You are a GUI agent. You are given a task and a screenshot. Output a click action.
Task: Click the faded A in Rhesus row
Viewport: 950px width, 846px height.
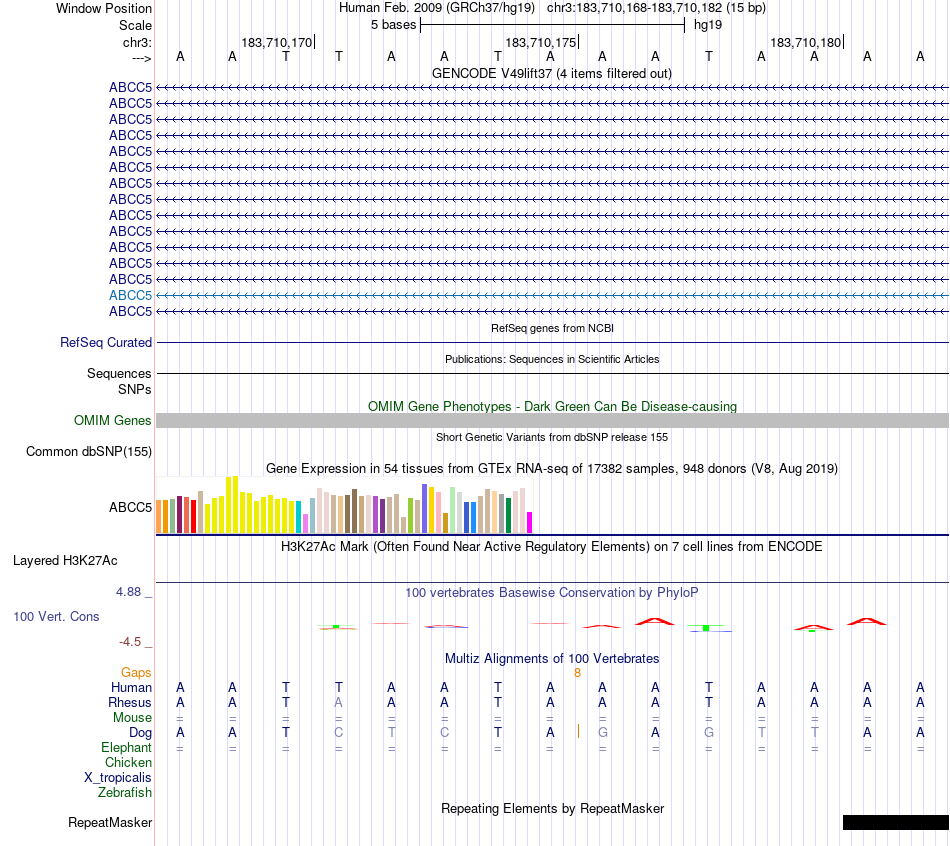[339, 702]
